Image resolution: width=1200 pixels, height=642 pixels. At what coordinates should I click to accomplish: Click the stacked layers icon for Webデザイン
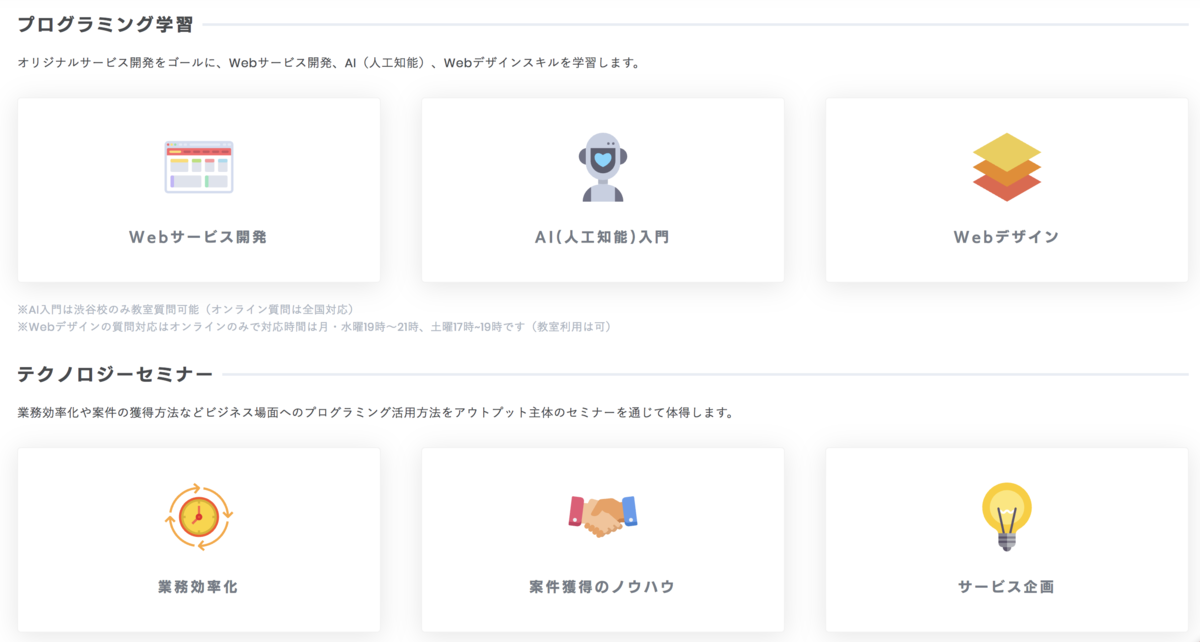[x=1006, y=165]
